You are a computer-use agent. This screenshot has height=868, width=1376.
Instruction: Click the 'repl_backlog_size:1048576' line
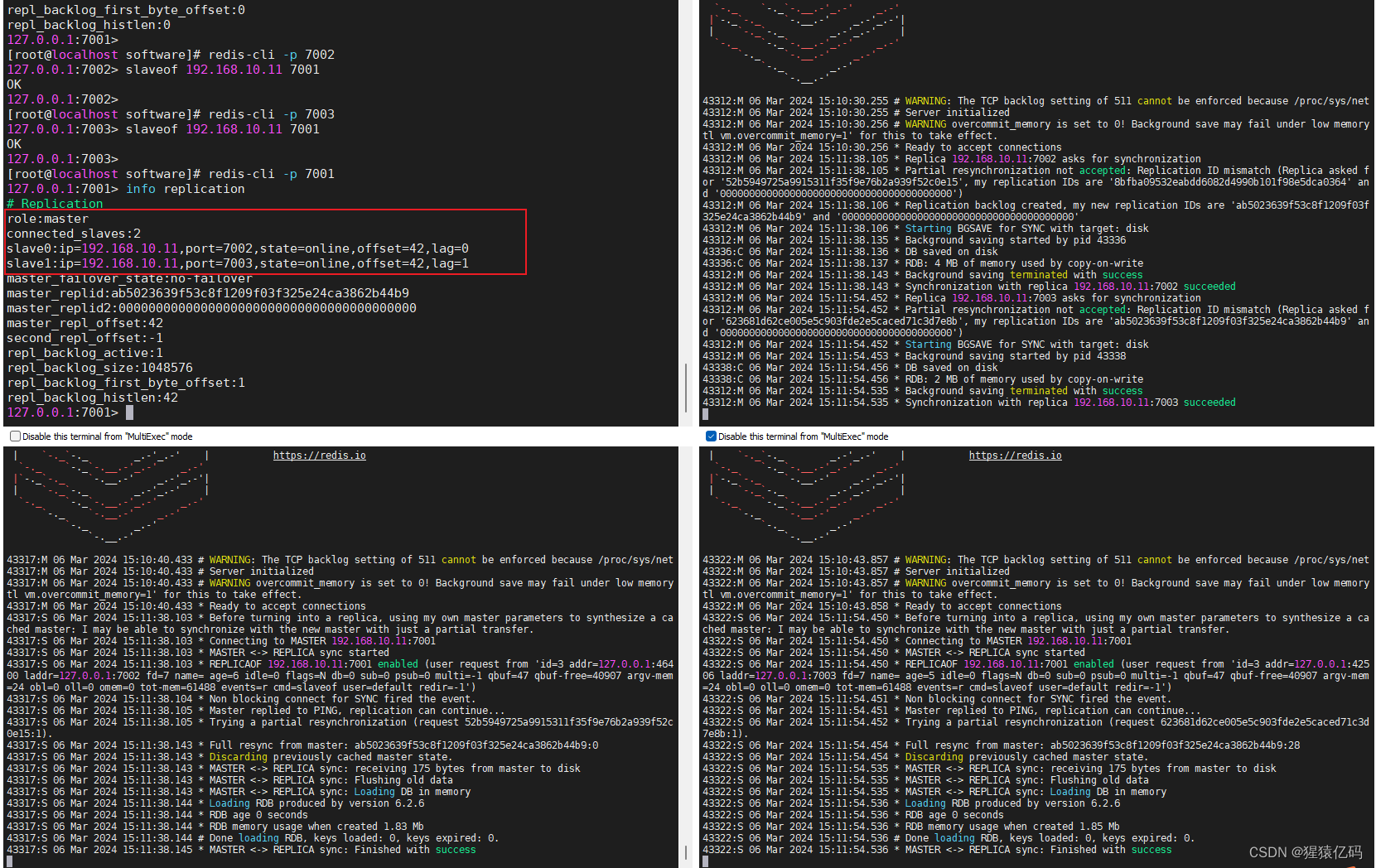[x=100, y=368]
